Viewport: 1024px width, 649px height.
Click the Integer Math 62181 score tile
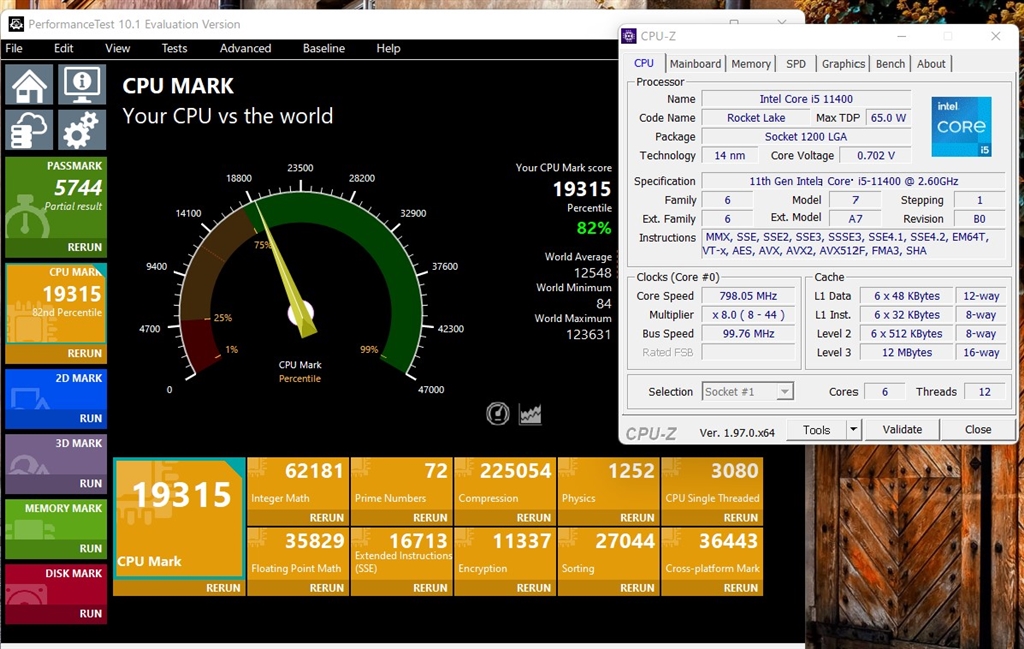point(298,484)
